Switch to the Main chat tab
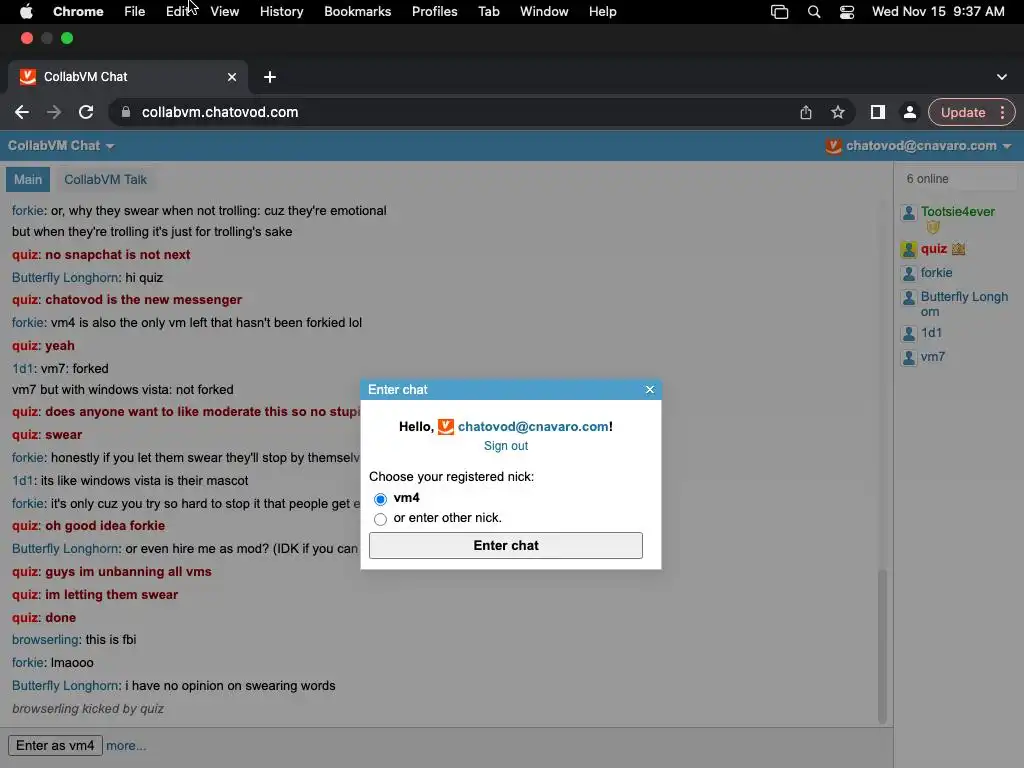 tap(28, 180)
